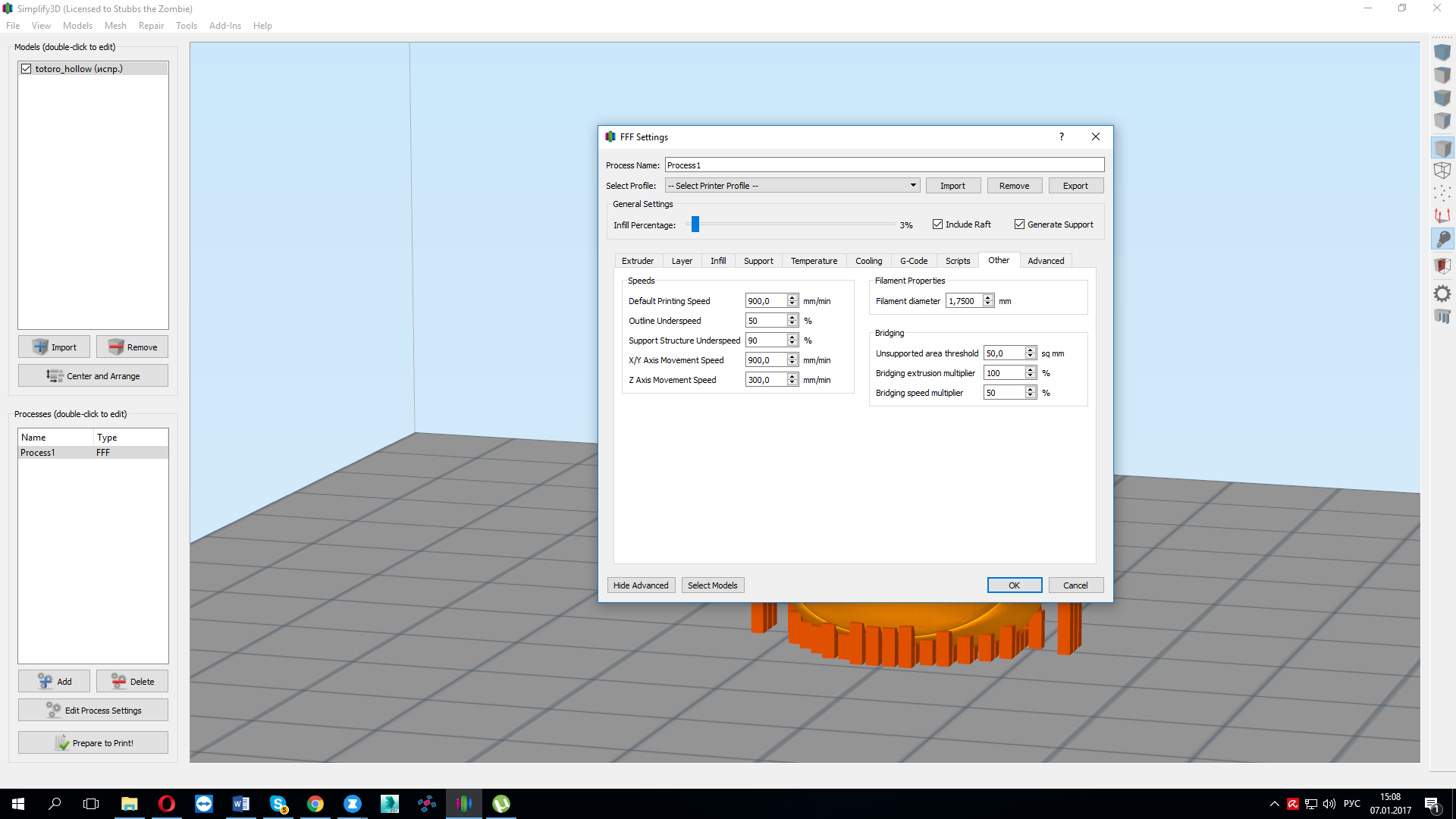Screen dimensions: 1456x819
Task: Switch to the Temperature tab
Action: click(814, 261)
